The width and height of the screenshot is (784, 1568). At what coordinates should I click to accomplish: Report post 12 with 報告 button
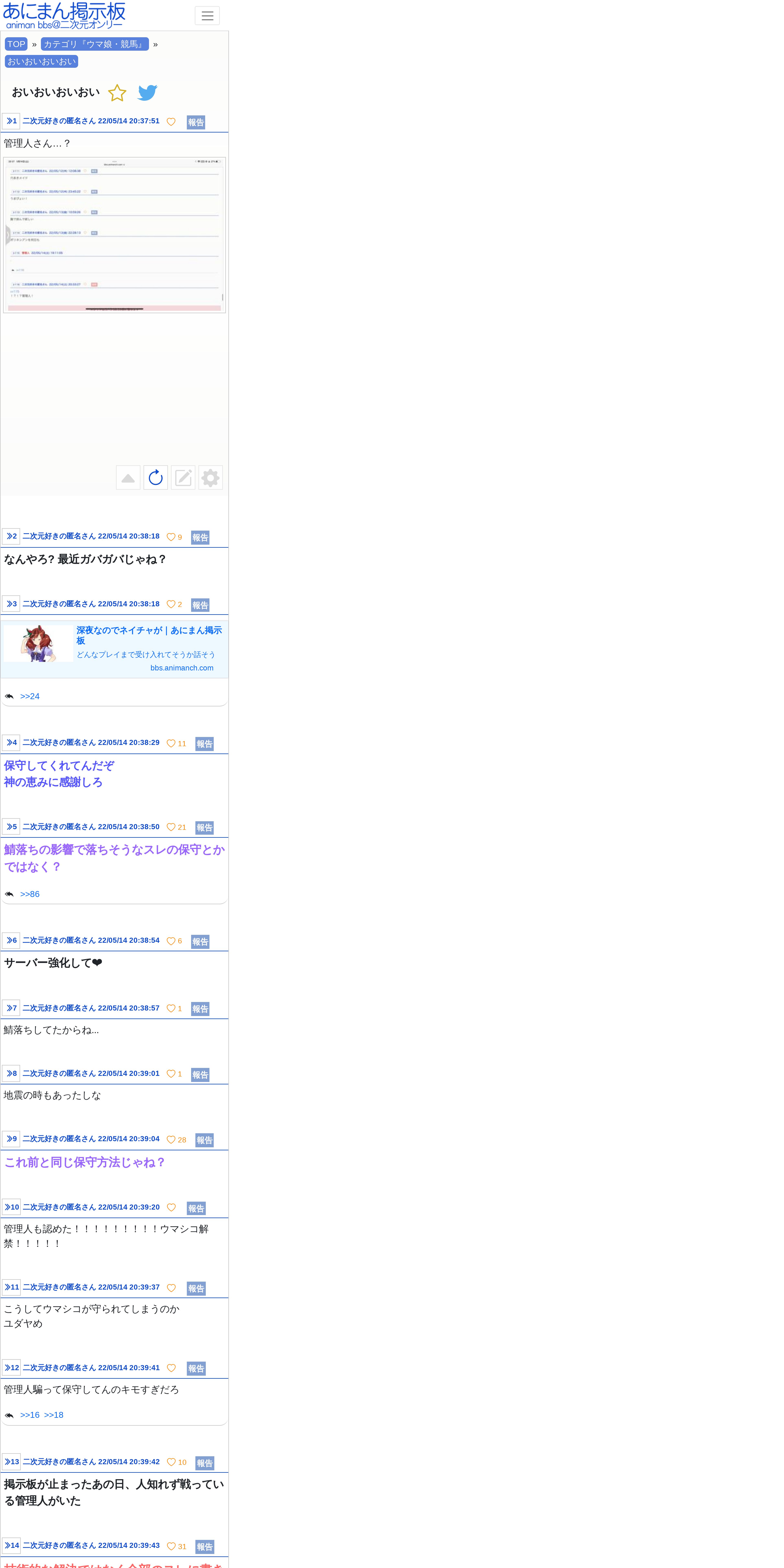coord(196,1368)
